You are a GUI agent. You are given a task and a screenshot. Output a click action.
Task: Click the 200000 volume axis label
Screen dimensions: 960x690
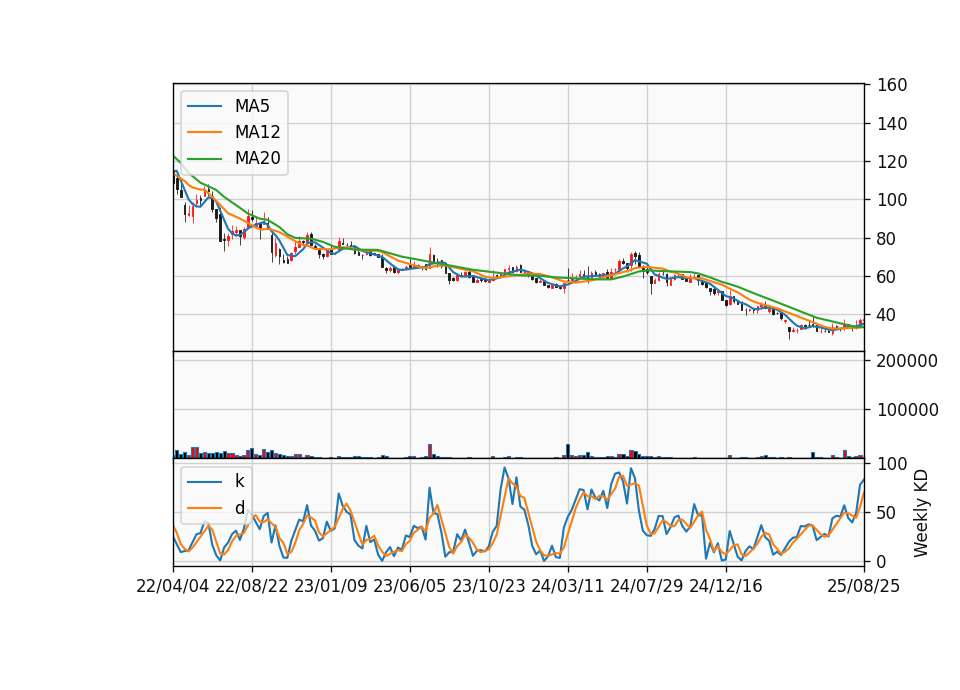click(x=907, y=361)
